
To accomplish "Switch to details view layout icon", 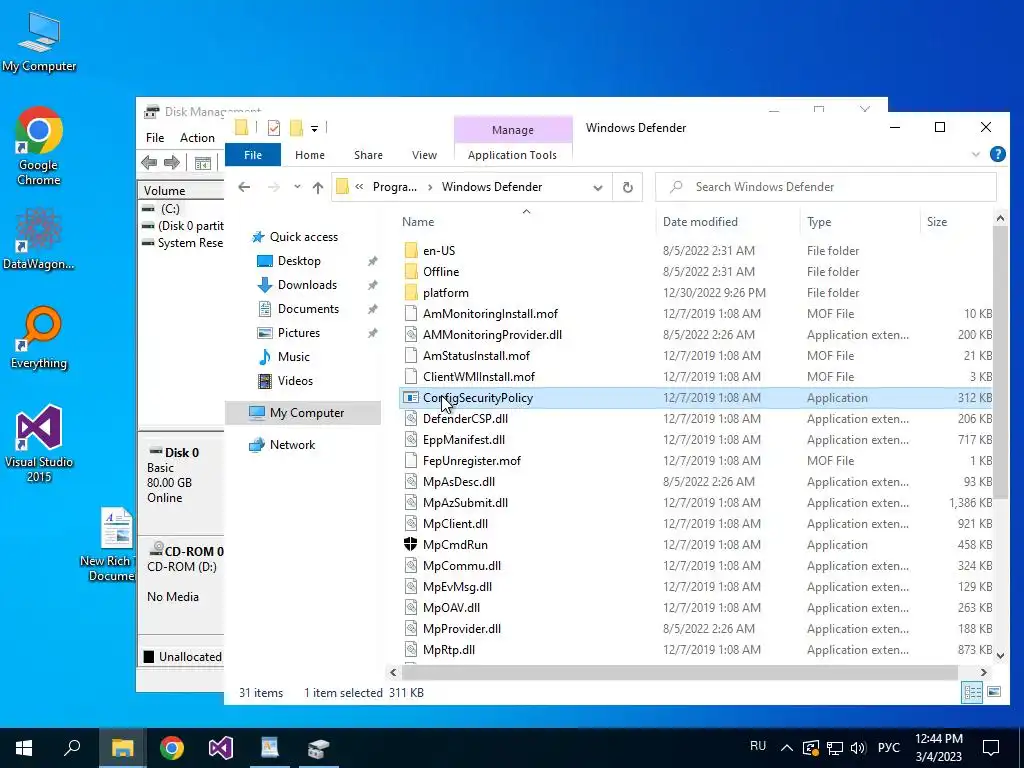I will click(972, 692).
